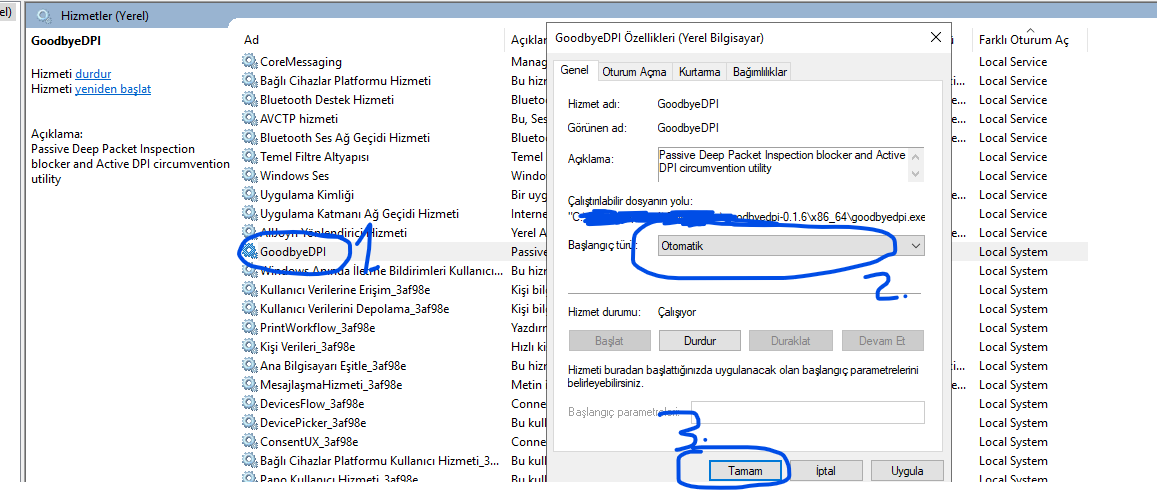Select Temel Filtre Altyapısı service name
Screen dimensions: 1157x490
[x=314, y=157]
